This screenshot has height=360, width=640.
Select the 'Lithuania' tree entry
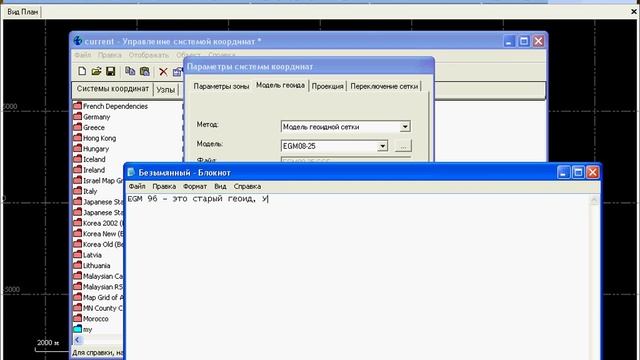(x=97, y=265)
